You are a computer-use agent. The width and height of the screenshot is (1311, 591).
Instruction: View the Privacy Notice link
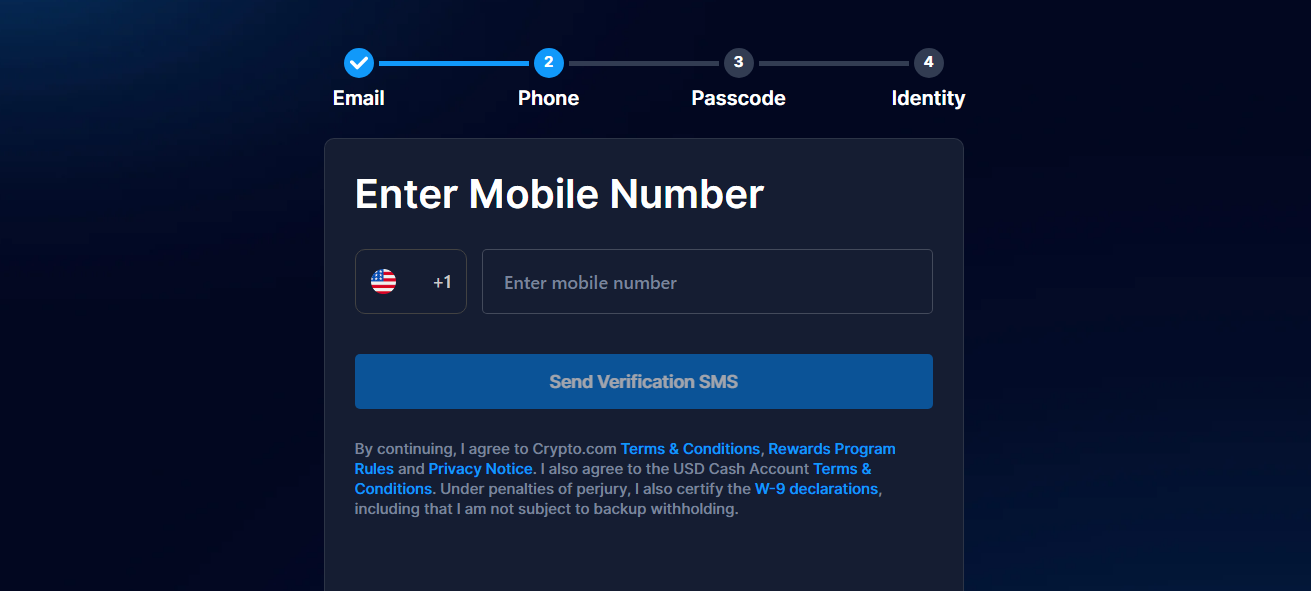[480, 469]
